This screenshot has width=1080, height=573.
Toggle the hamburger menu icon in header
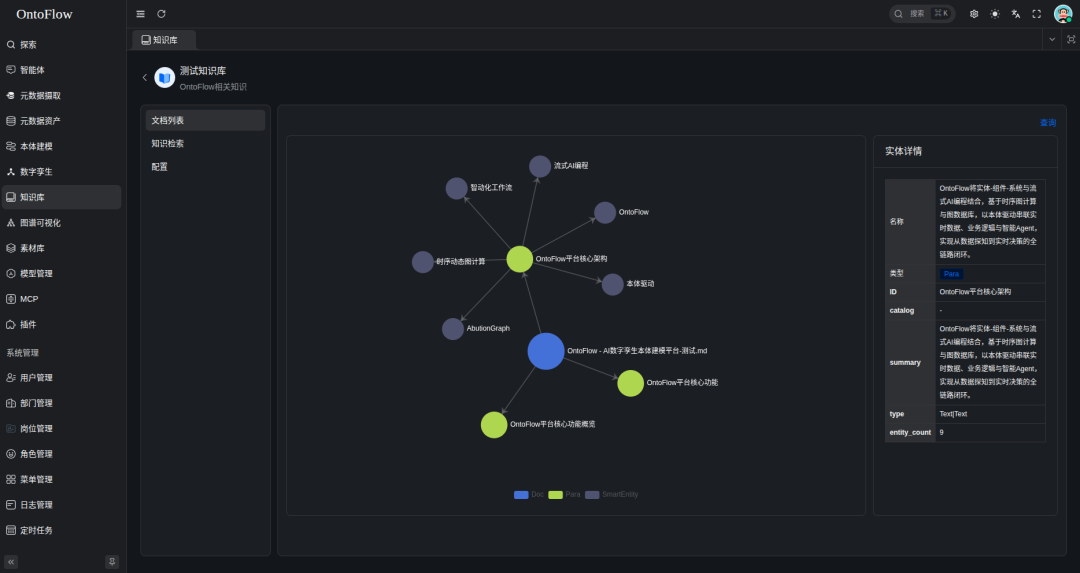(141, 14)
